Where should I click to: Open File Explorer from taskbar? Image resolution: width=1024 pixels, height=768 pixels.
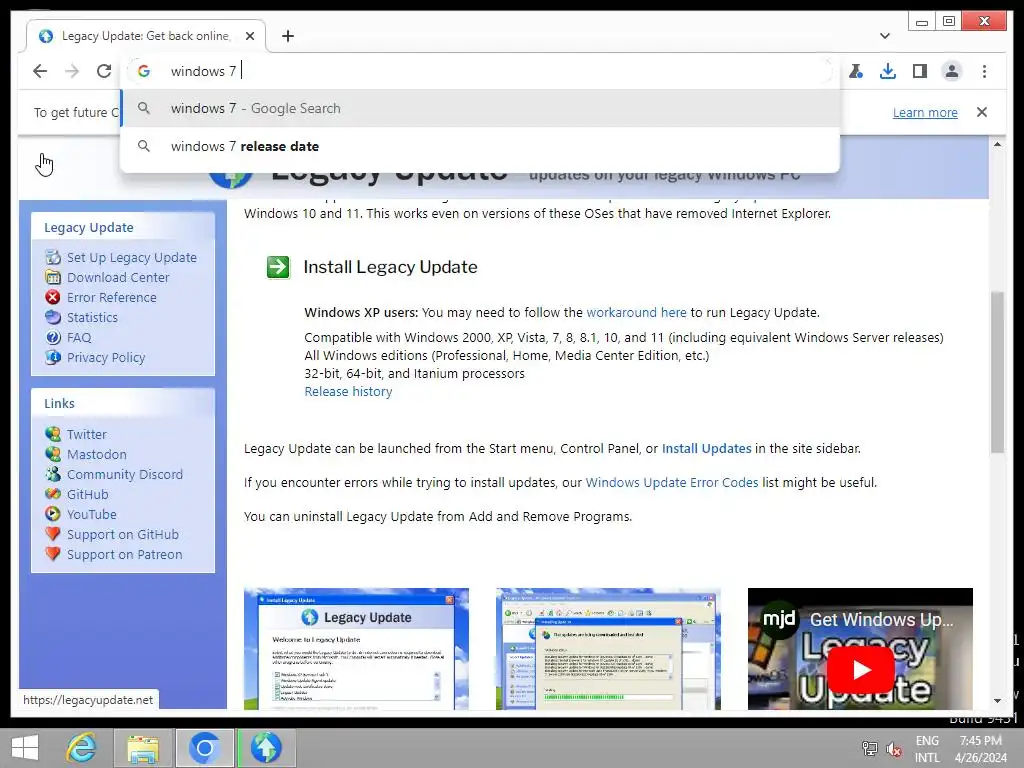(142, 748)
